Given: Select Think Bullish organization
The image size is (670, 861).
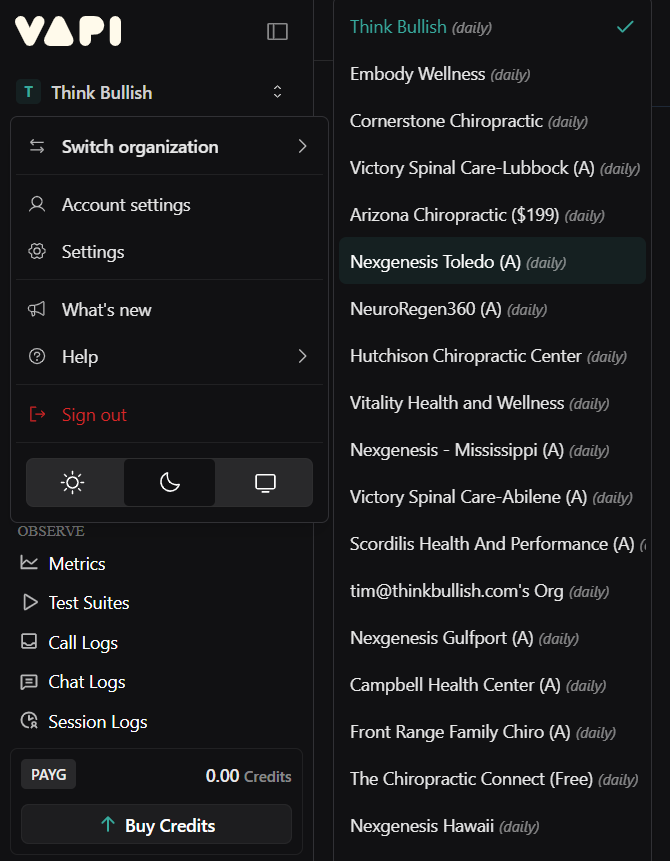Looking at the screenshot, I should coord(492,26).
